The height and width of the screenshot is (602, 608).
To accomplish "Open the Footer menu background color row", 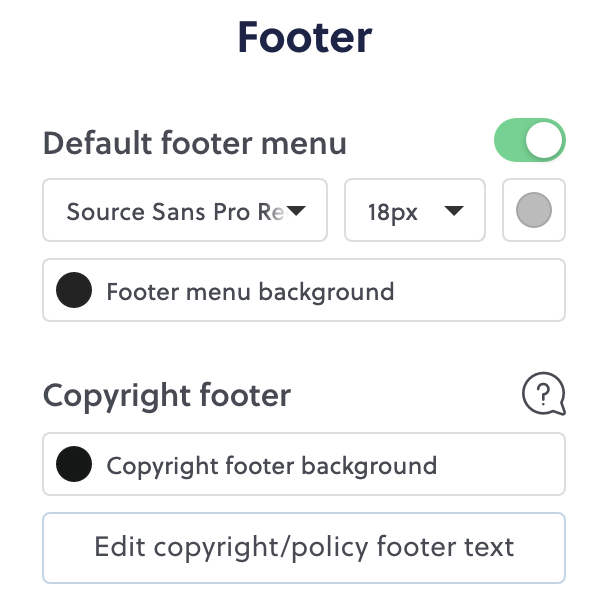I will coord(304,290).
